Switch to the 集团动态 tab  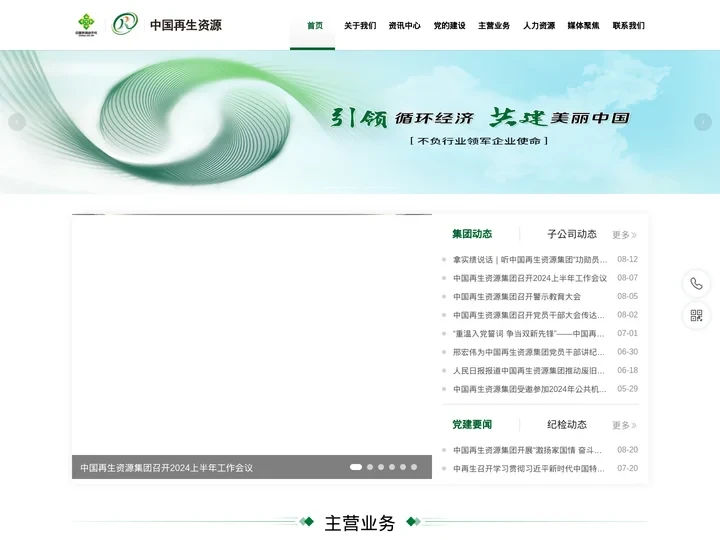coord(472,234)
